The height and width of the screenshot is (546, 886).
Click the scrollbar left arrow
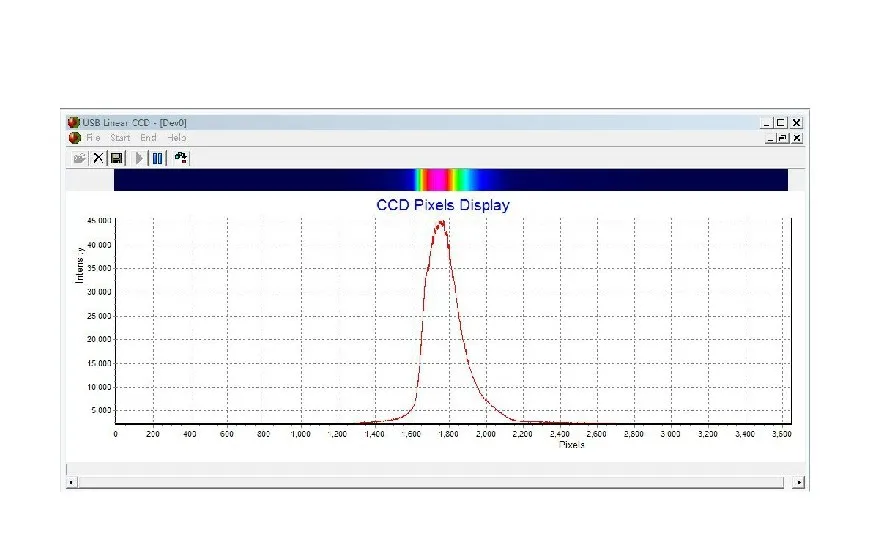(71, 483)
